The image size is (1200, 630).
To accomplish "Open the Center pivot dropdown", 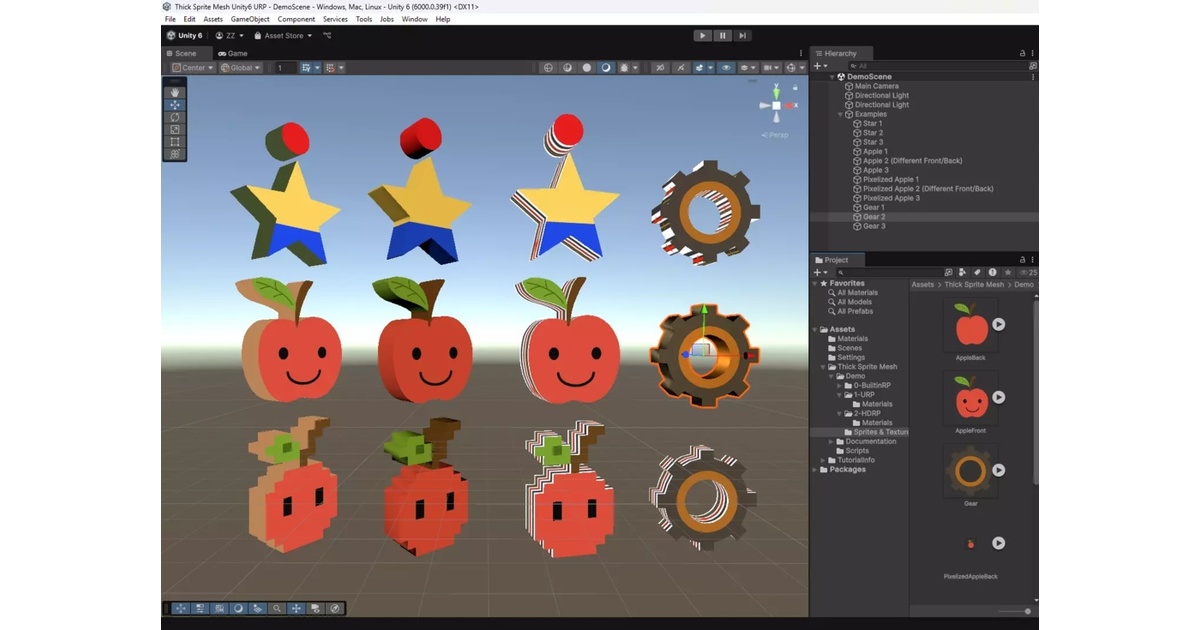I will tap(191, 68).
